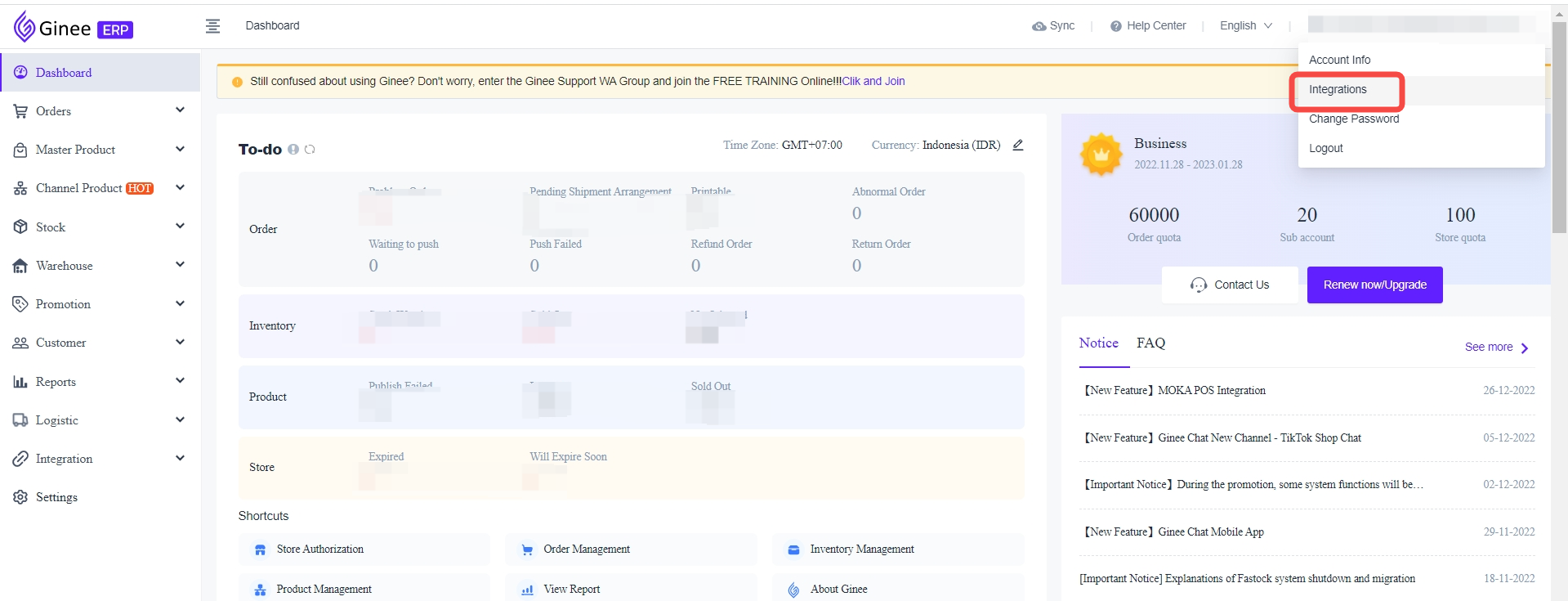This screenshot has width=1568, height=601.
Task: Open the Order Management shortcut
Action: (x=586, y=549)
